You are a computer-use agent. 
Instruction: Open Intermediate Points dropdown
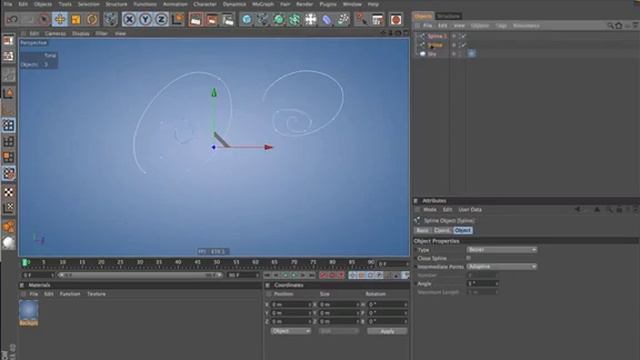pos(502,267)
